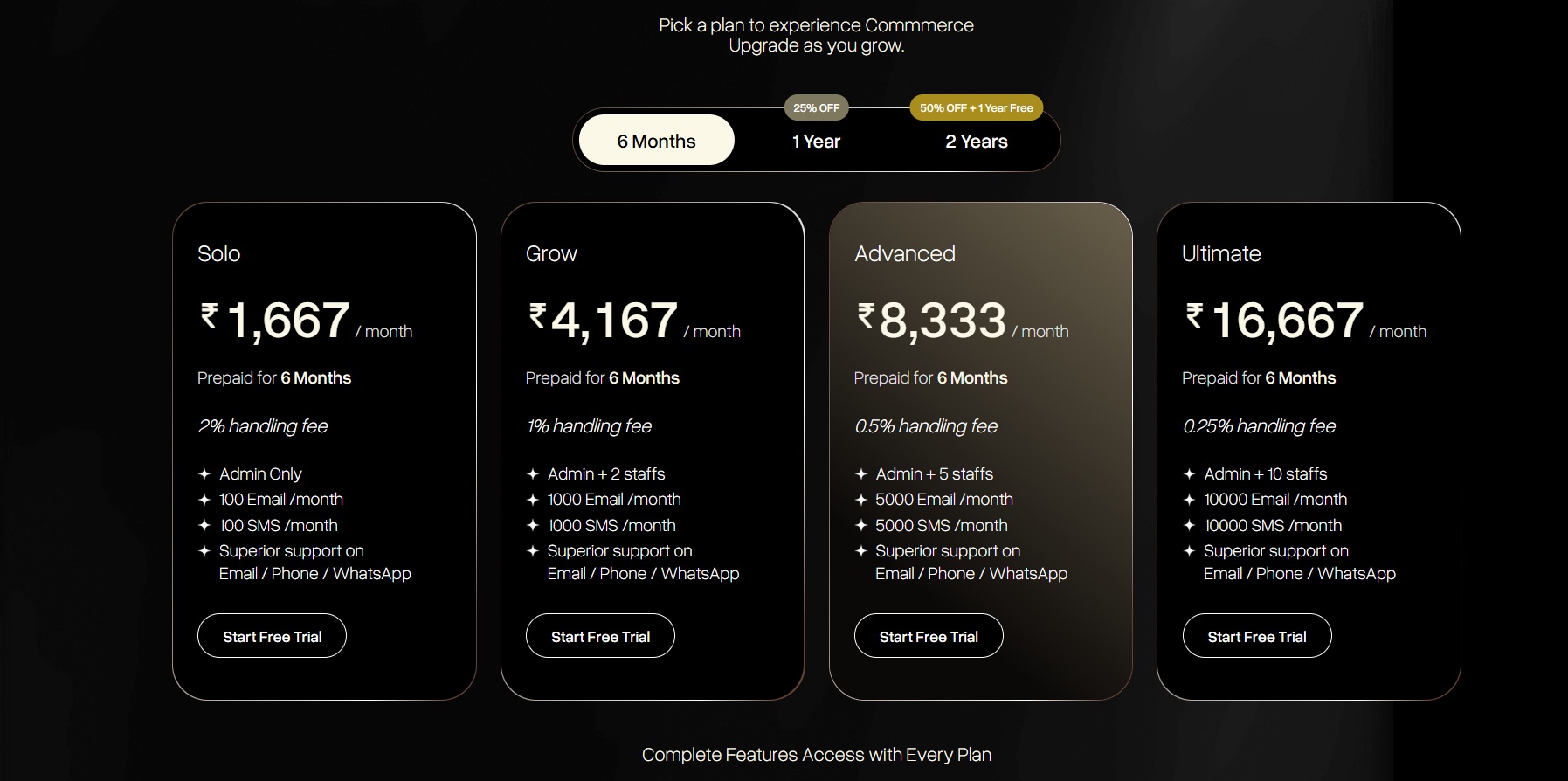Viewport: 1568px width, 781px height.
Task: Click sparkle icon next to 1000 SMS /month
Action: coord(533,525)
